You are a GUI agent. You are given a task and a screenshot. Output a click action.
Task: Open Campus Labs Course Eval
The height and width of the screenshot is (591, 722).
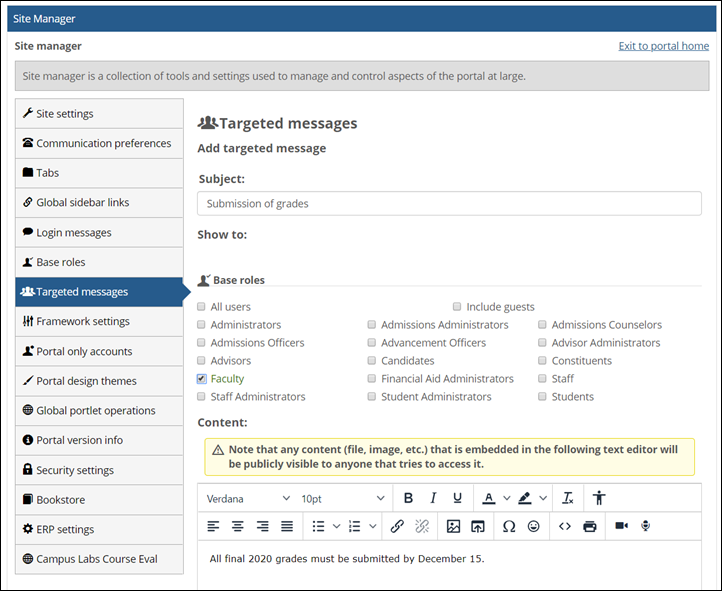99,559
